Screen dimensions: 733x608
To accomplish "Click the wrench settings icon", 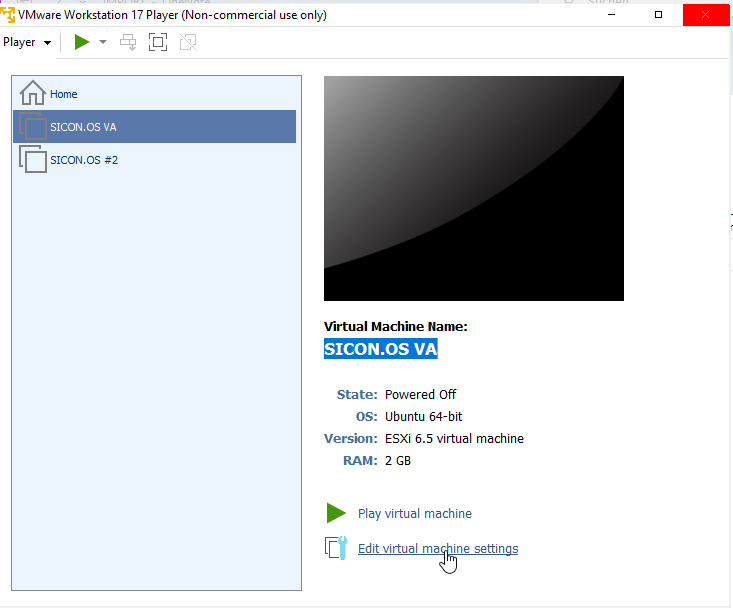I will coord(336,548).
